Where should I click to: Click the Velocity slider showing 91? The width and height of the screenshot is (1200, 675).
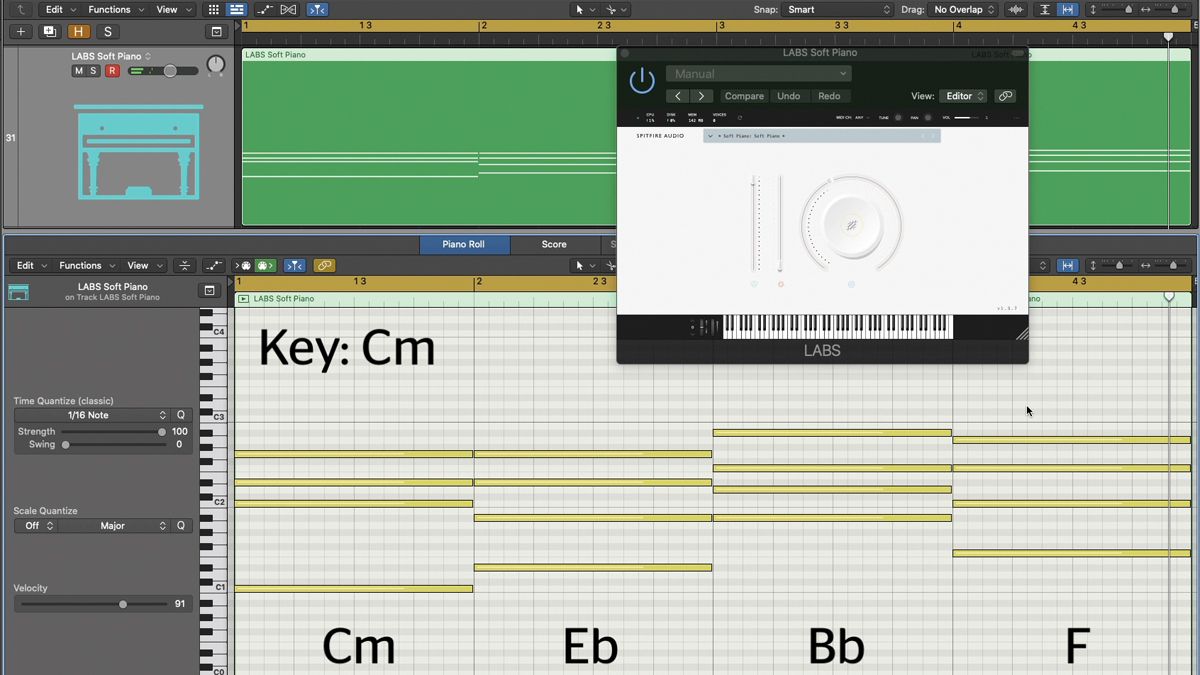[x=122, y=603]
